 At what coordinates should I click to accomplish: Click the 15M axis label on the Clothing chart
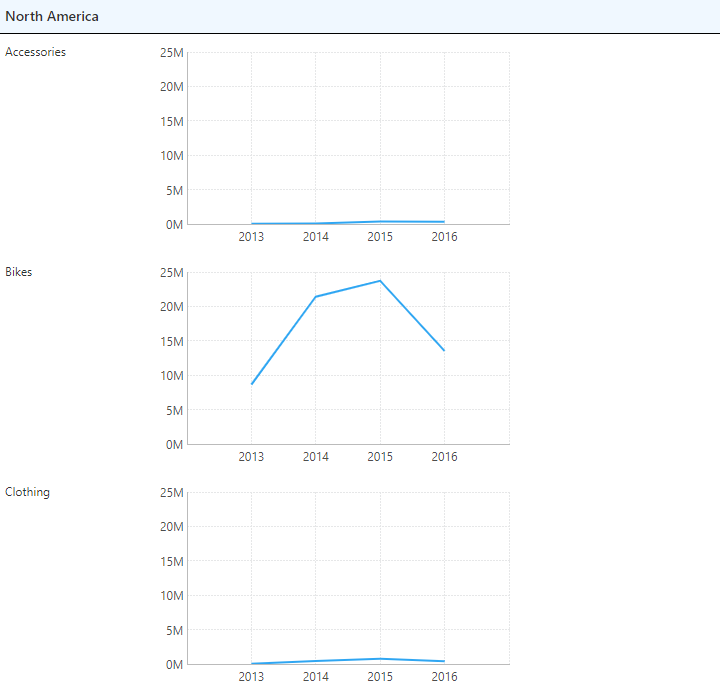pyautogui.click(x=172, y=562)
